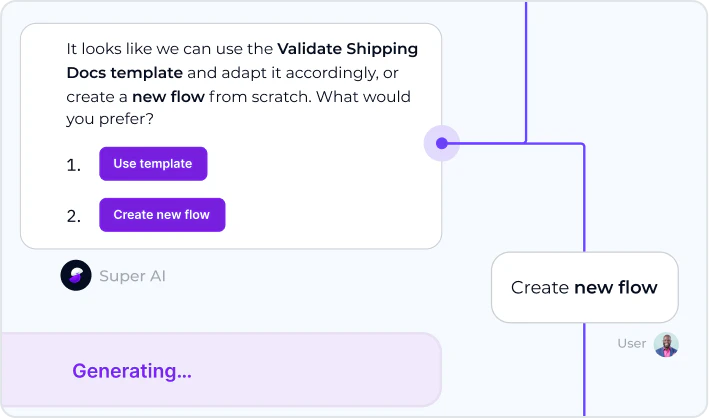
Task: Click bold "new flow" in the user's reply bubble
Action: coord(616,288)
